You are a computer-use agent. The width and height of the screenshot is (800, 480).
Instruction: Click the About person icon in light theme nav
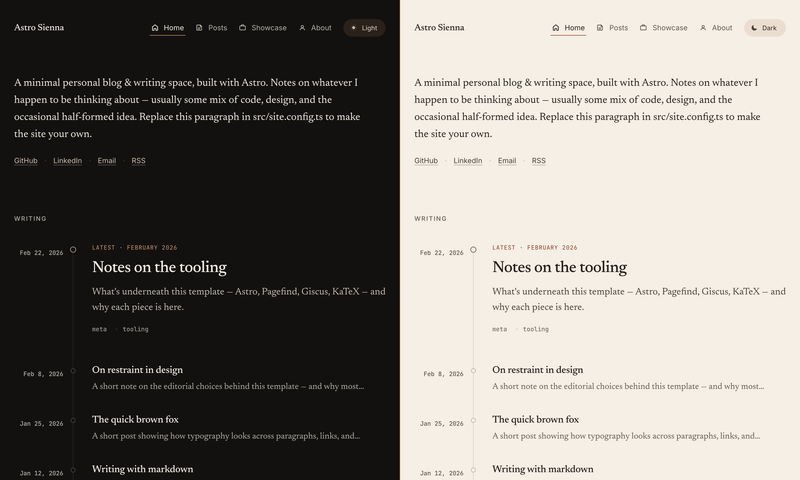703,28
